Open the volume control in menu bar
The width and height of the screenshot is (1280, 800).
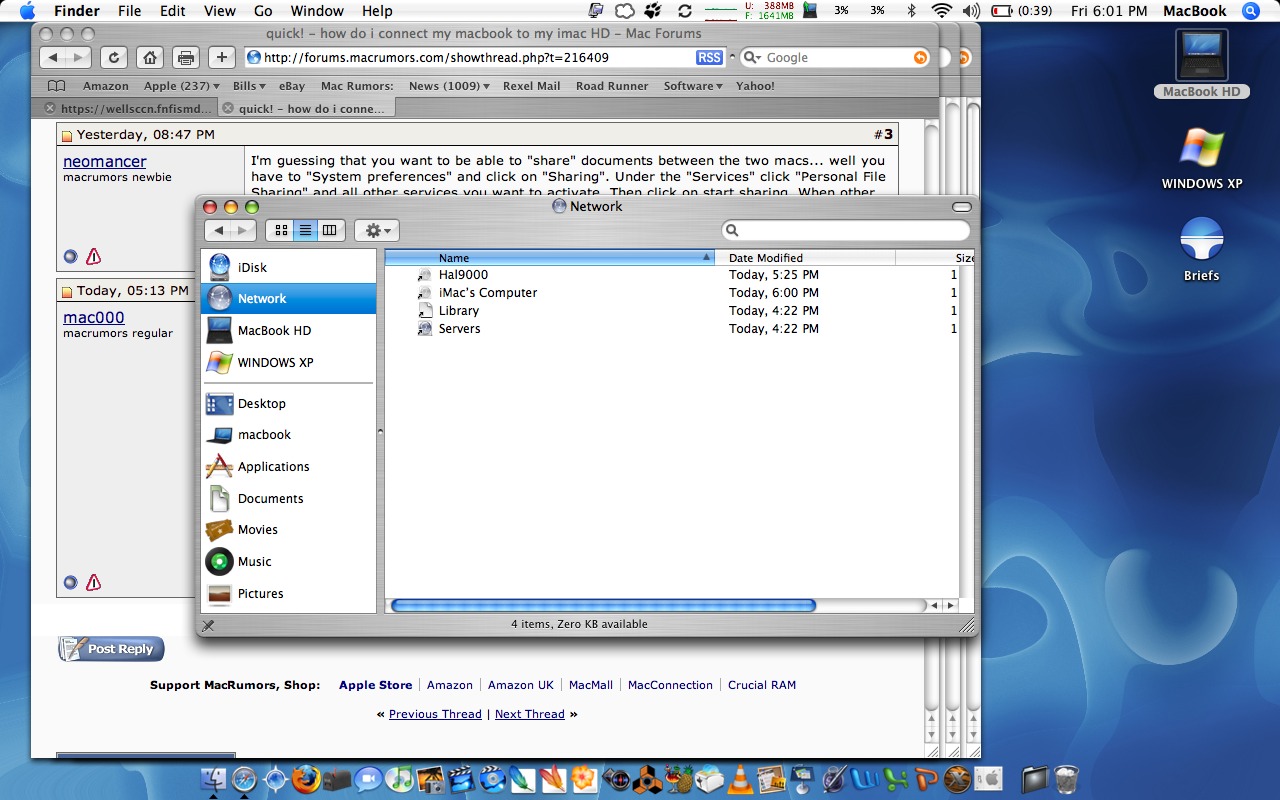pos(971,11)
